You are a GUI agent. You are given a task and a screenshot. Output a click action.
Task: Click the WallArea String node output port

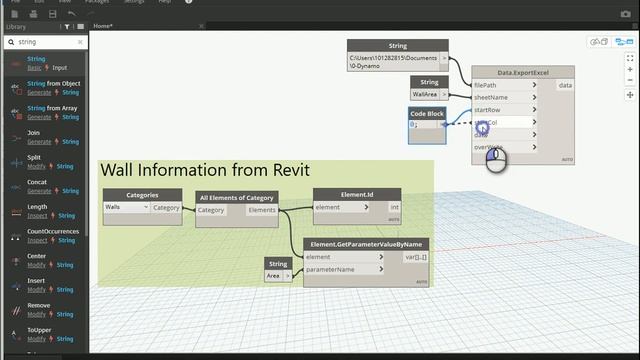click(x=444, y=94)
